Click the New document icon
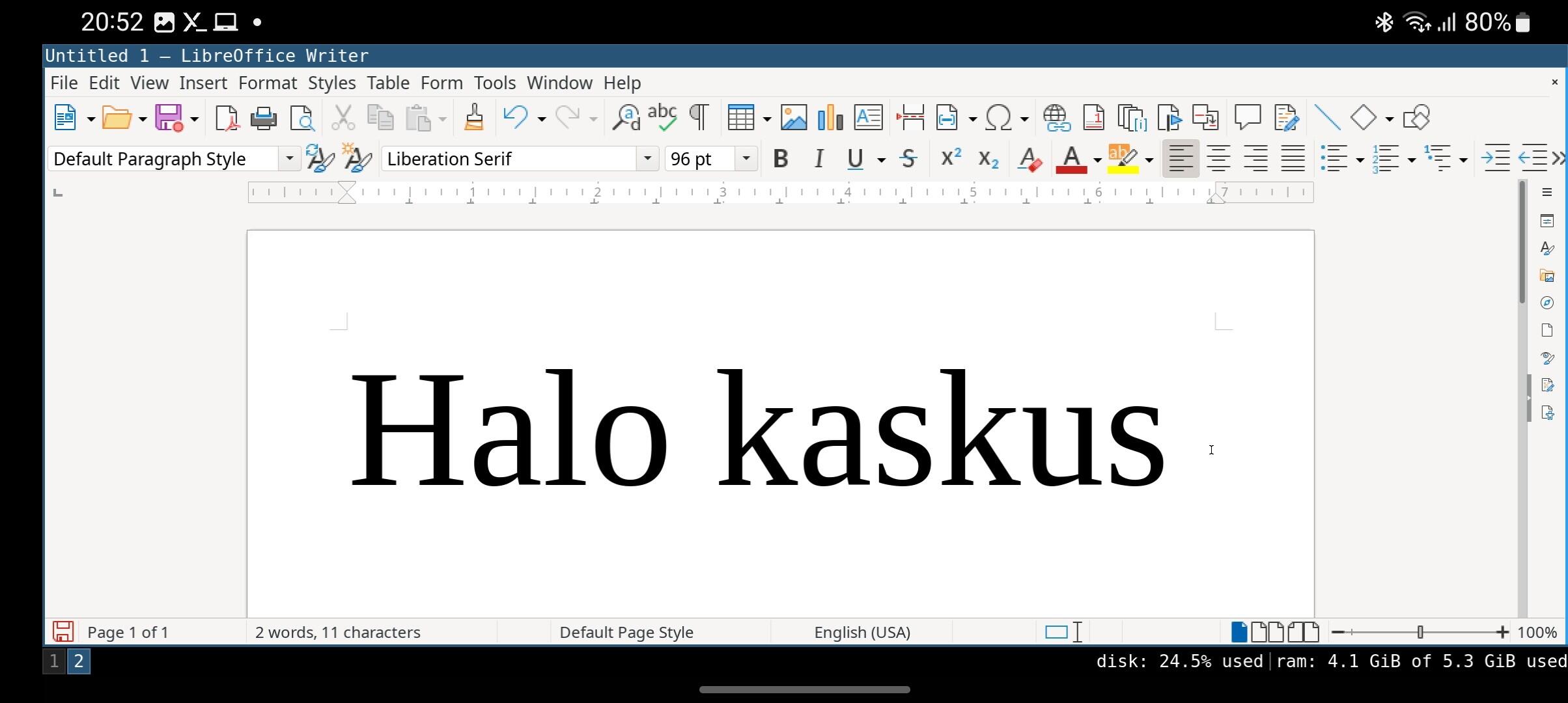 pos(66,118)
